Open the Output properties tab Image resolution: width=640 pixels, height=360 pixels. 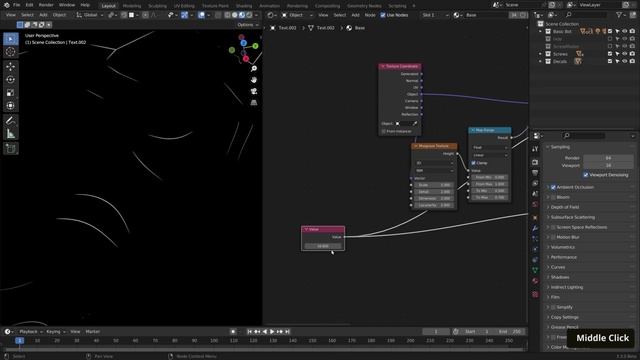click(535, 173)
